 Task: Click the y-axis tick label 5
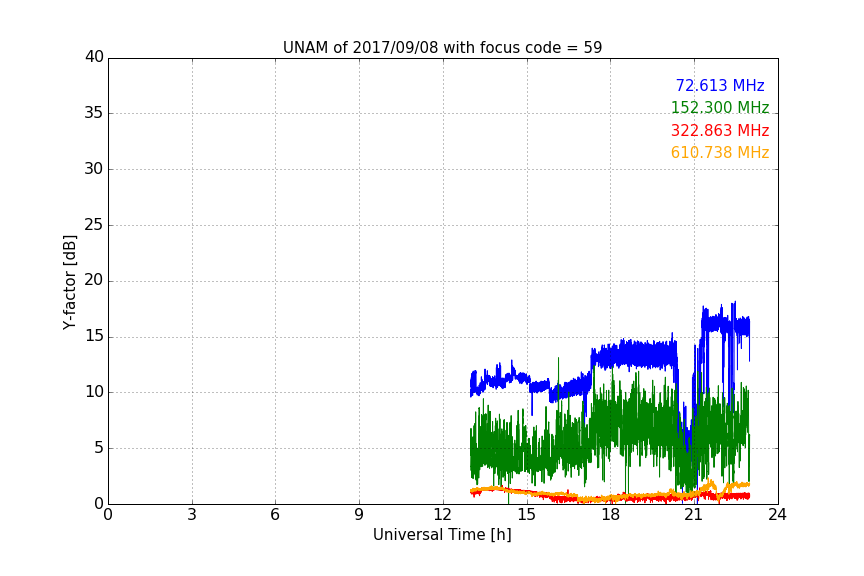(x=99, y=448)
